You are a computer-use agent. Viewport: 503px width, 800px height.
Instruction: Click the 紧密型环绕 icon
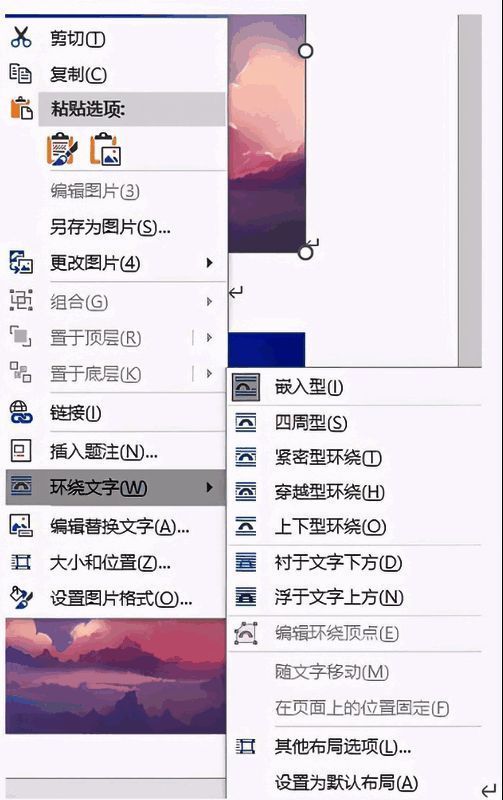tap(245, 457)
